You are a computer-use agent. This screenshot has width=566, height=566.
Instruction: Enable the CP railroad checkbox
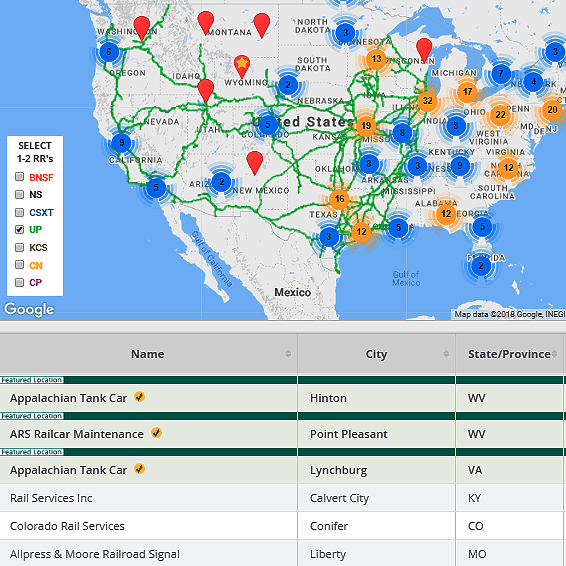pyautogui.click(x=19, y=282)
